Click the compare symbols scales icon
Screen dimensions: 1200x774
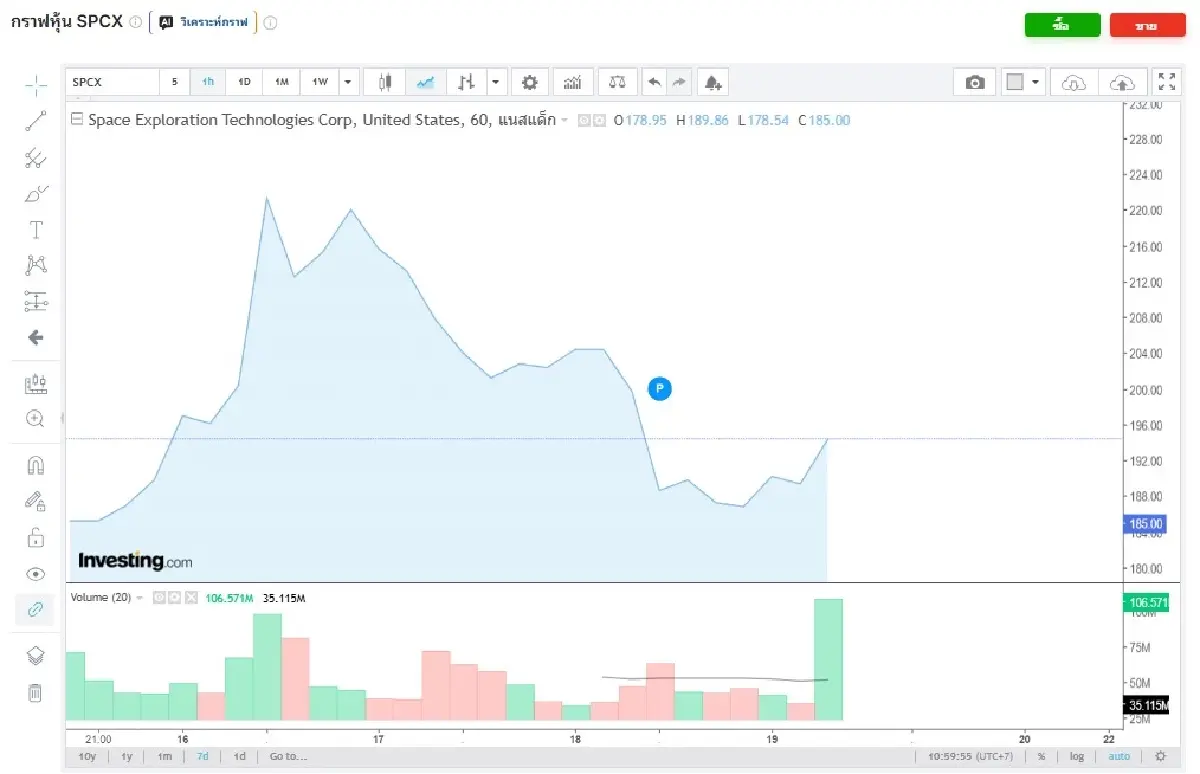[618, 82]
